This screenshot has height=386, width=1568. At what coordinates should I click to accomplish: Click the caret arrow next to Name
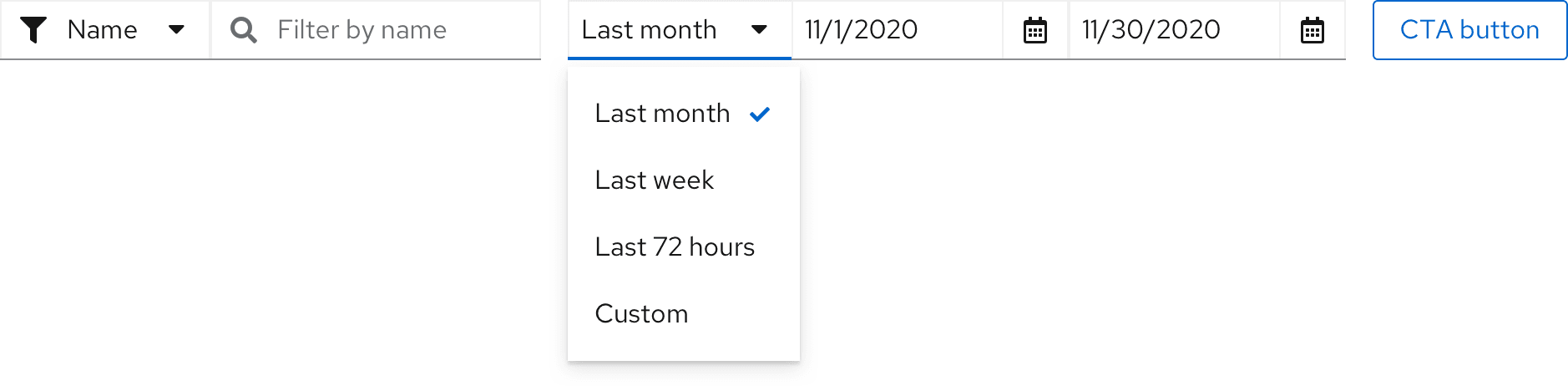pyautogui.click(x=176, y=30)
